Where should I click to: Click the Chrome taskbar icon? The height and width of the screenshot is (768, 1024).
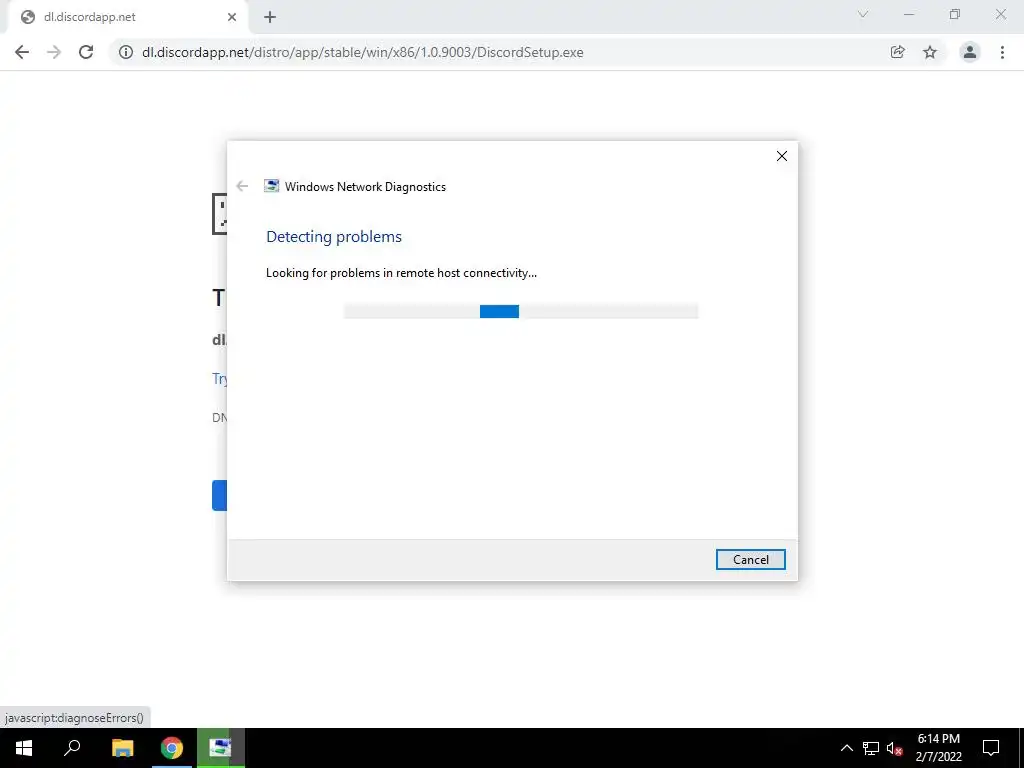click(172, 748)
